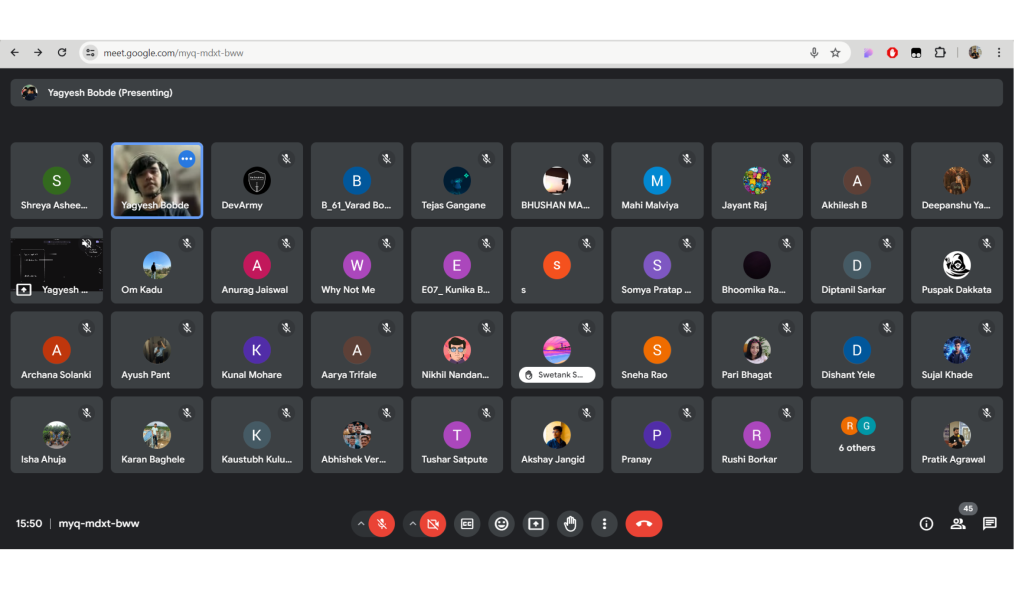
Task: Bookmark this page with the star icon
Action: tap(835, 53)
